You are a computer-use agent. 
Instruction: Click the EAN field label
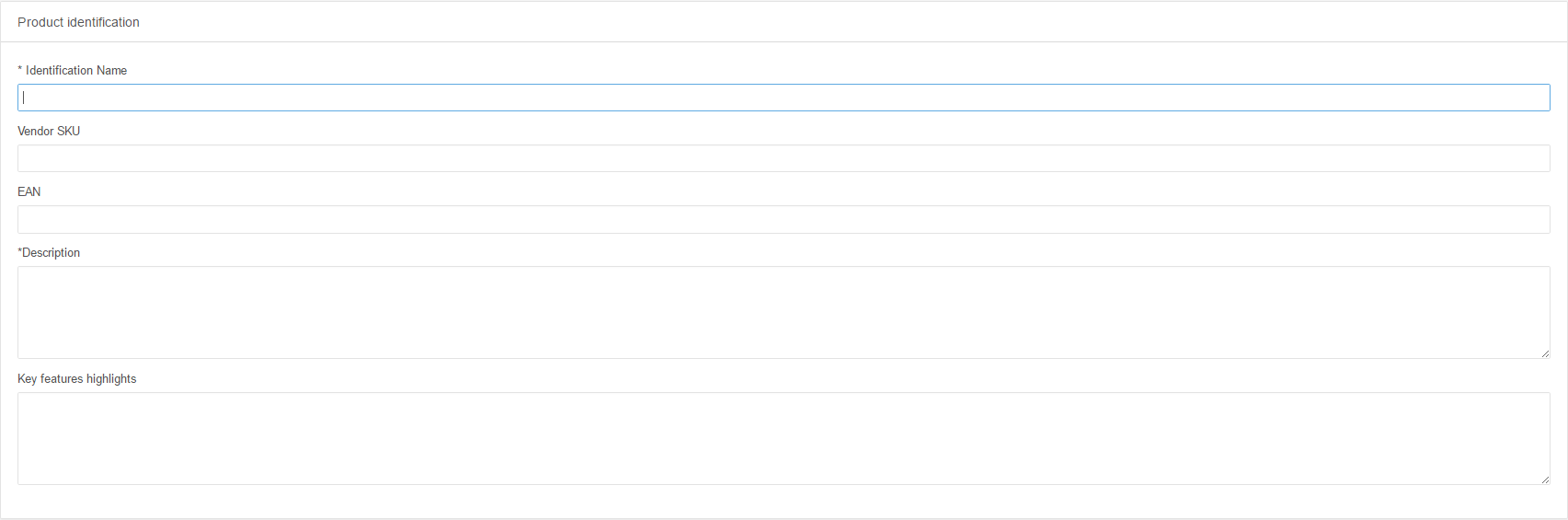29,191
